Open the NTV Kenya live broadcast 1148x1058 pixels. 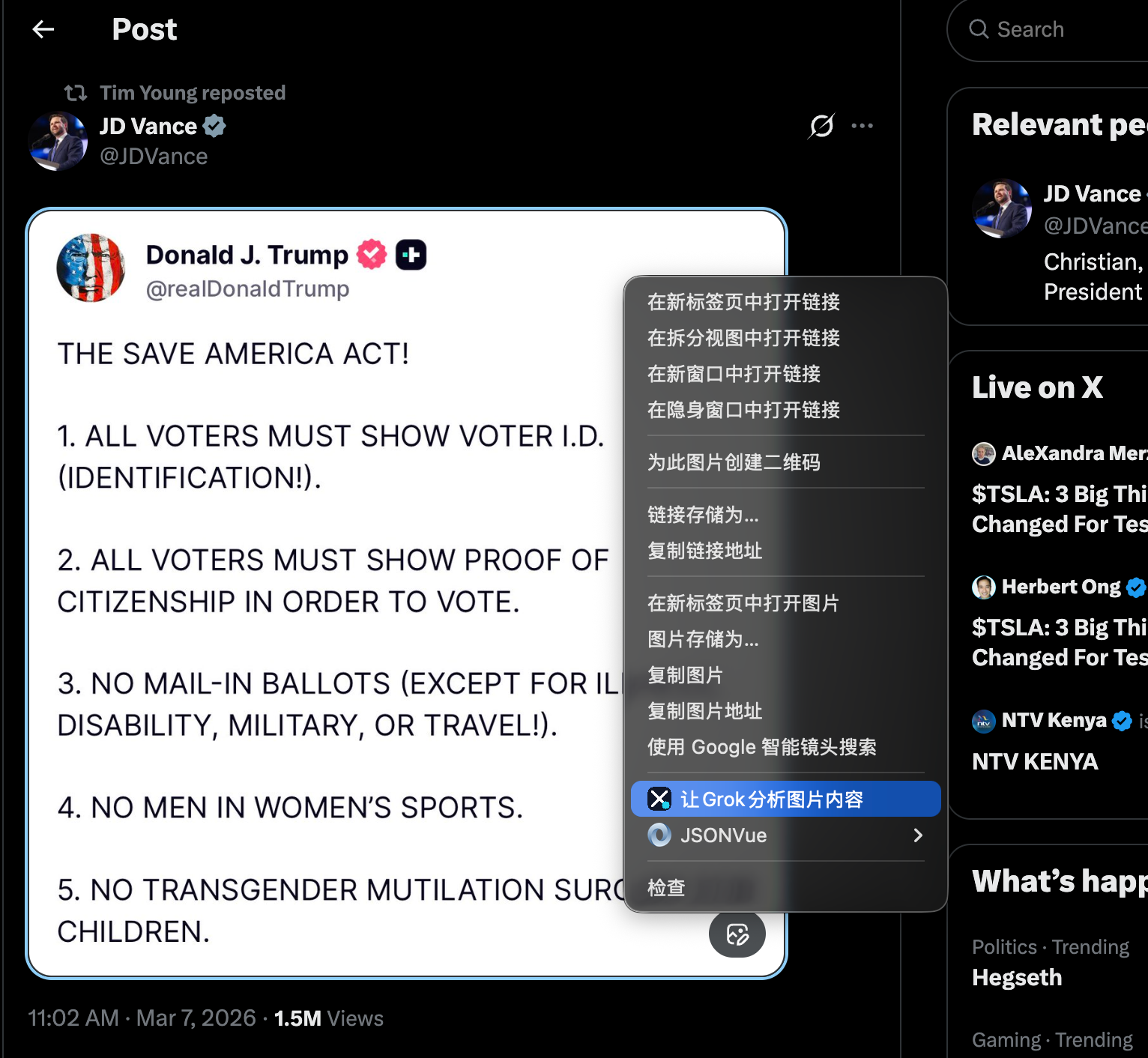coord(1035,762)
